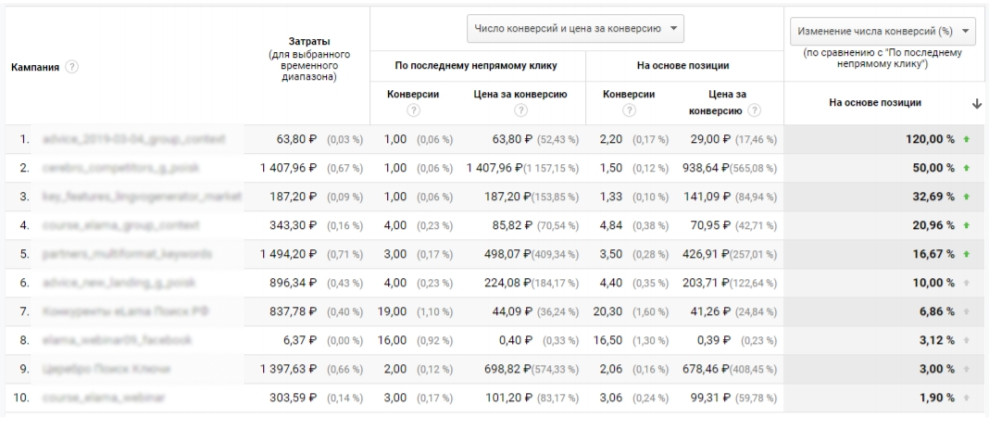This screenshot has width=999, height=425.
Task: Click the gray arrow beside 1,90 %
Action: tap(967, 398)
